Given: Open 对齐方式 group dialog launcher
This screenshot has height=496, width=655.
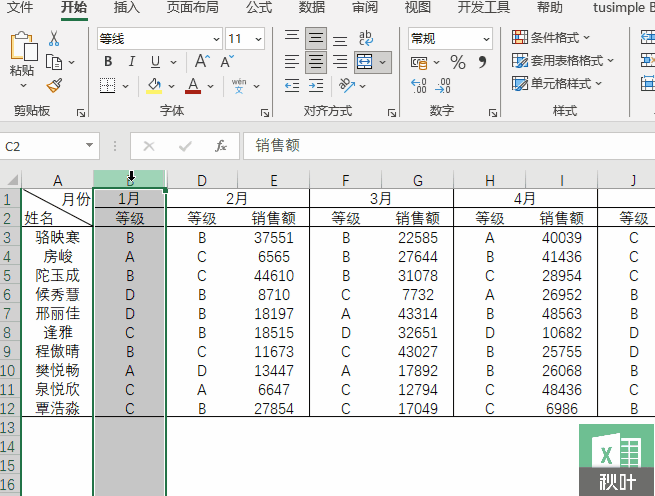Looking at the screenshot, I should [391, 113].
